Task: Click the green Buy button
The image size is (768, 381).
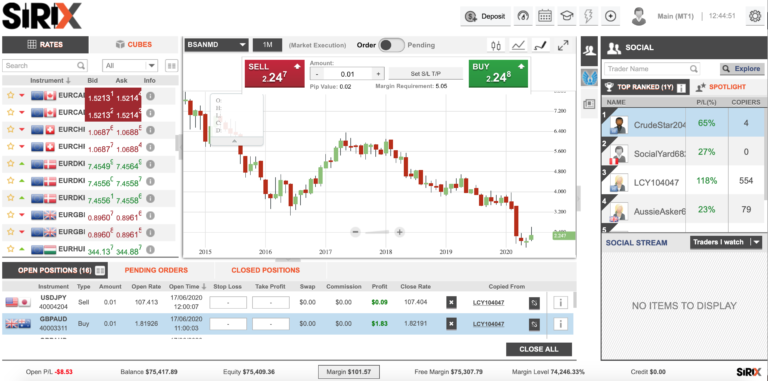Action: (498, 73)
